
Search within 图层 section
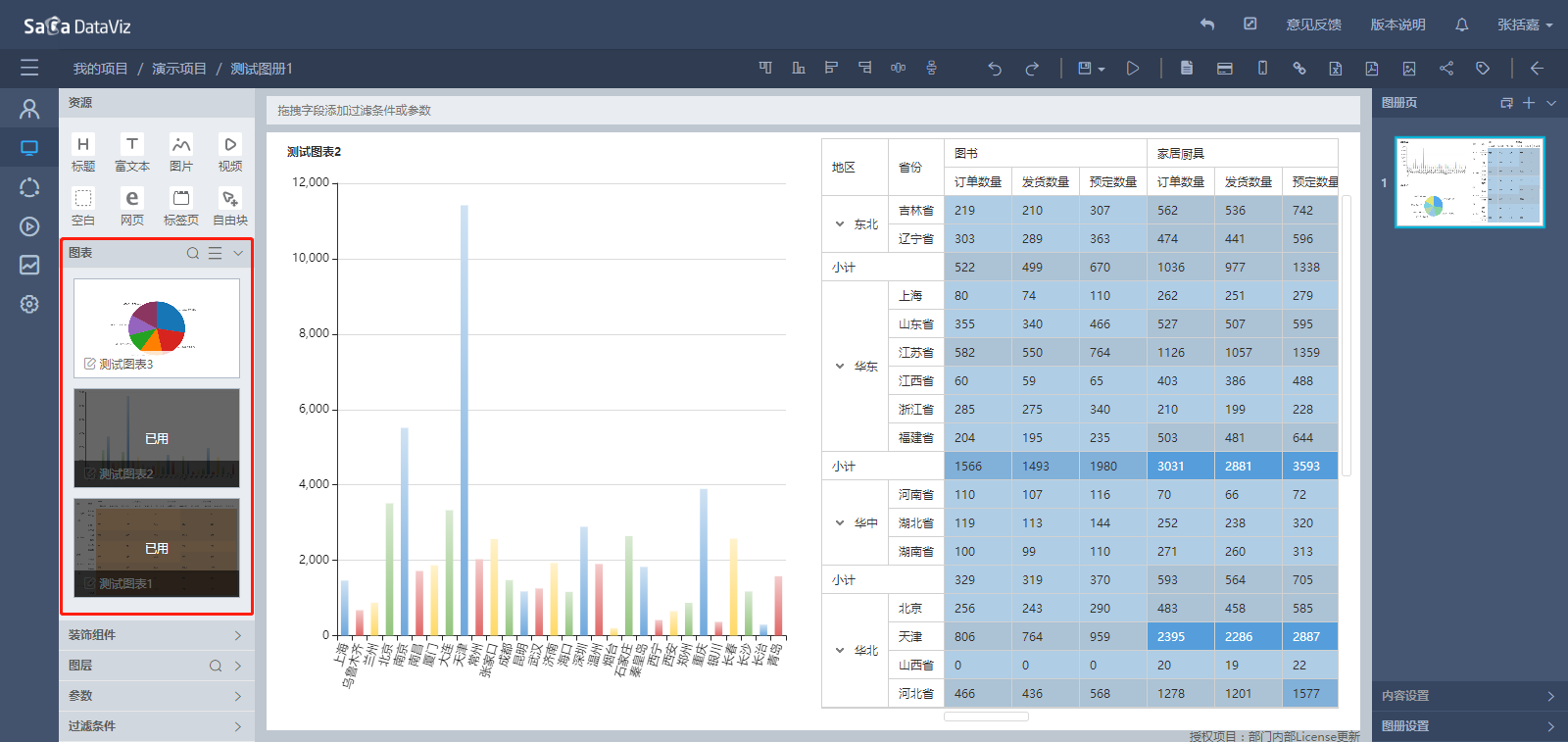coord(215,666)
